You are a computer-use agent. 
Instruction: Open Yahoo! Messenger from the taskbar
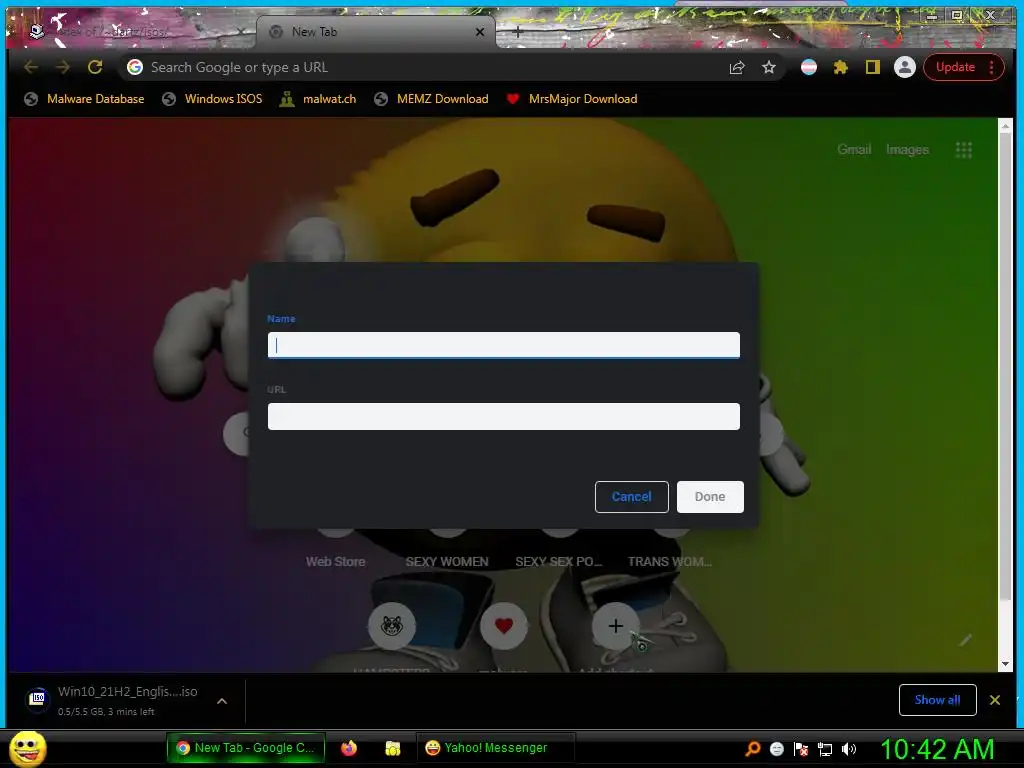[494, 748]
